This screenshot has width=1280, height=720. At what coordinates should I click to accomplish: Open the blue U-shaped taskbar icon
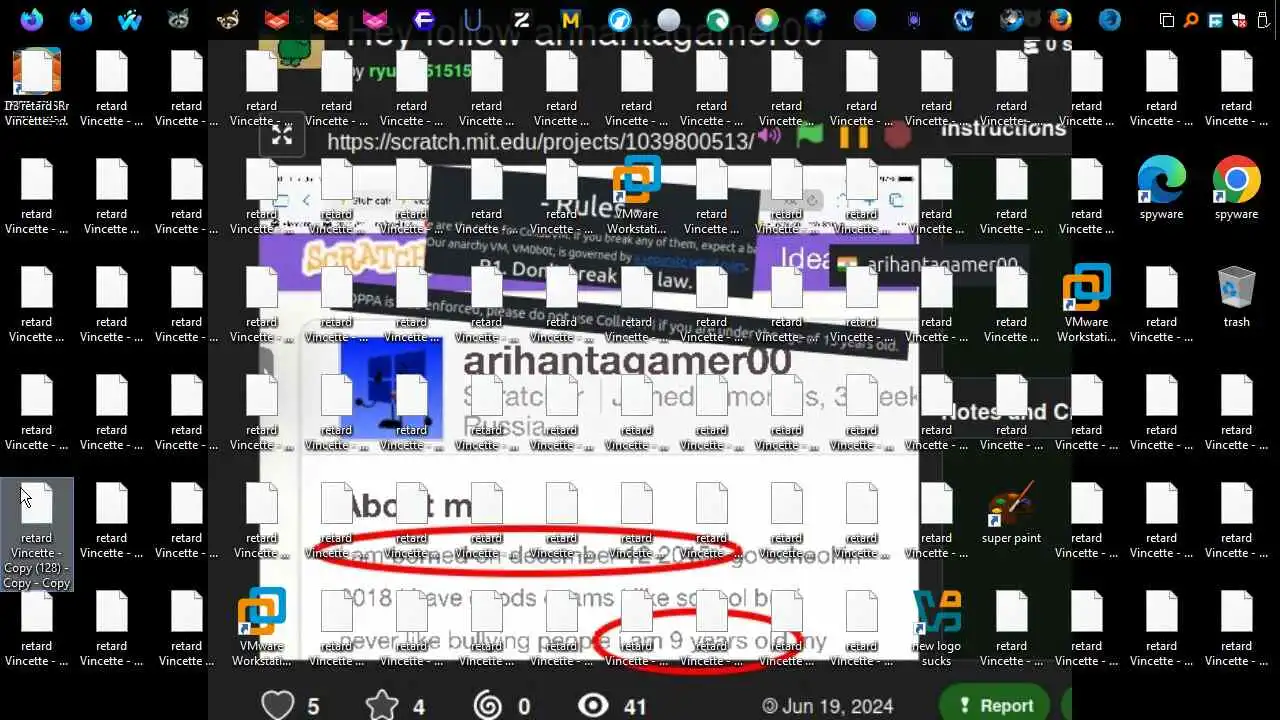[x=473, y=19]
